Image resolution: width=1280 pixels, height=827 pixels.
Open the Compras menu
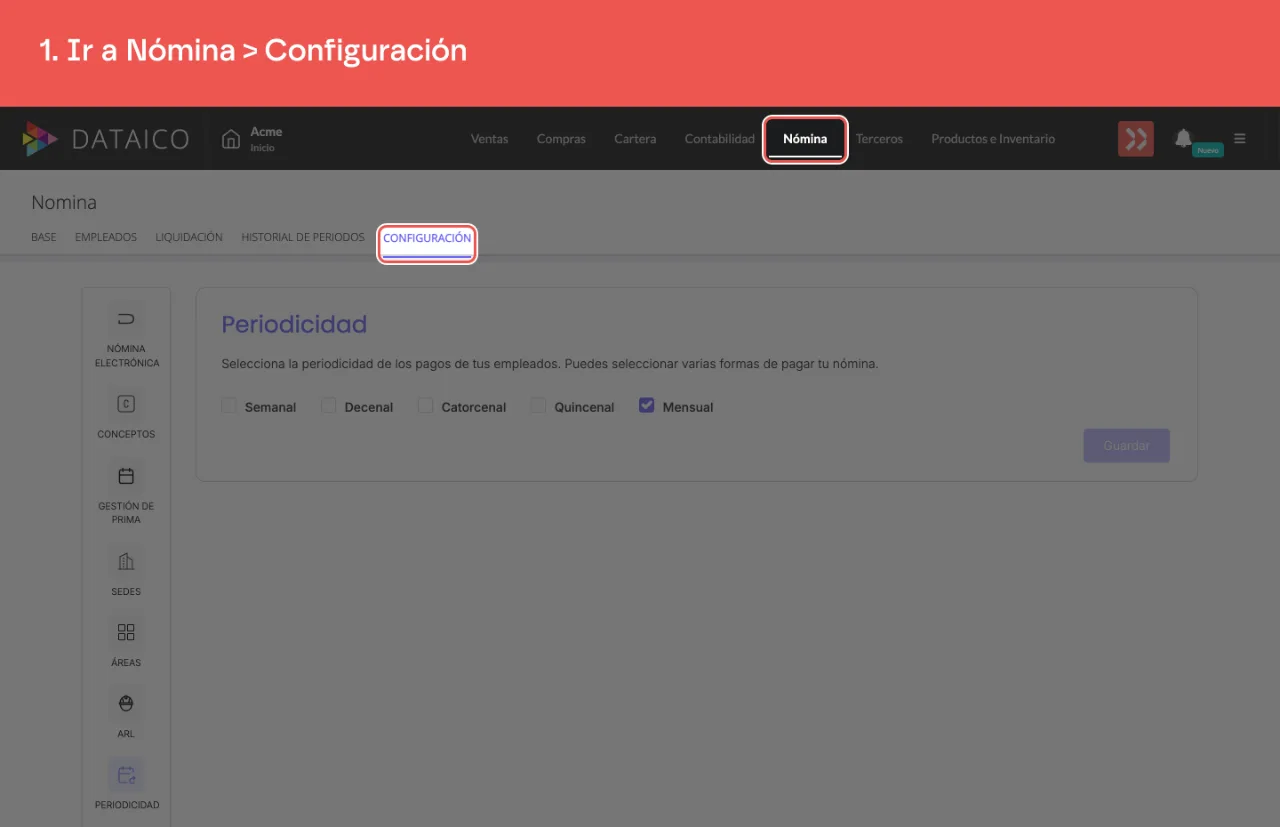(561, 139)
